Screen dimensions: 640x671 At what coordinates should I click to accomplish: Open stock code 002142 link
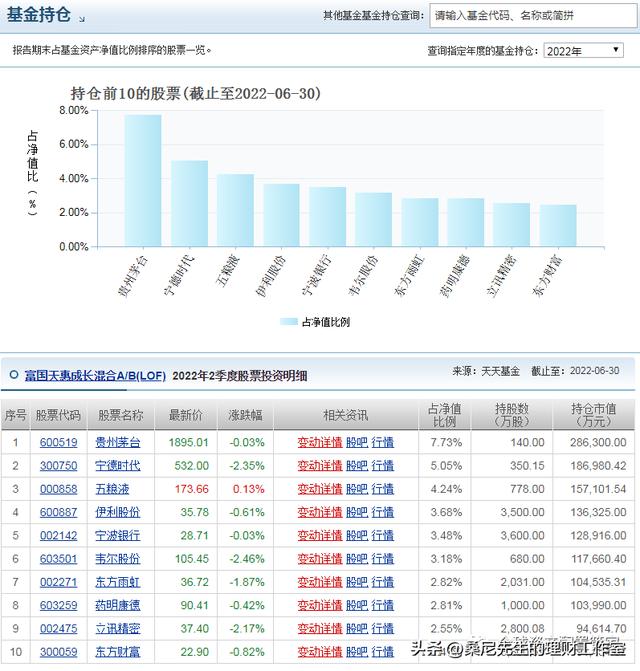[x=59, y=536]
